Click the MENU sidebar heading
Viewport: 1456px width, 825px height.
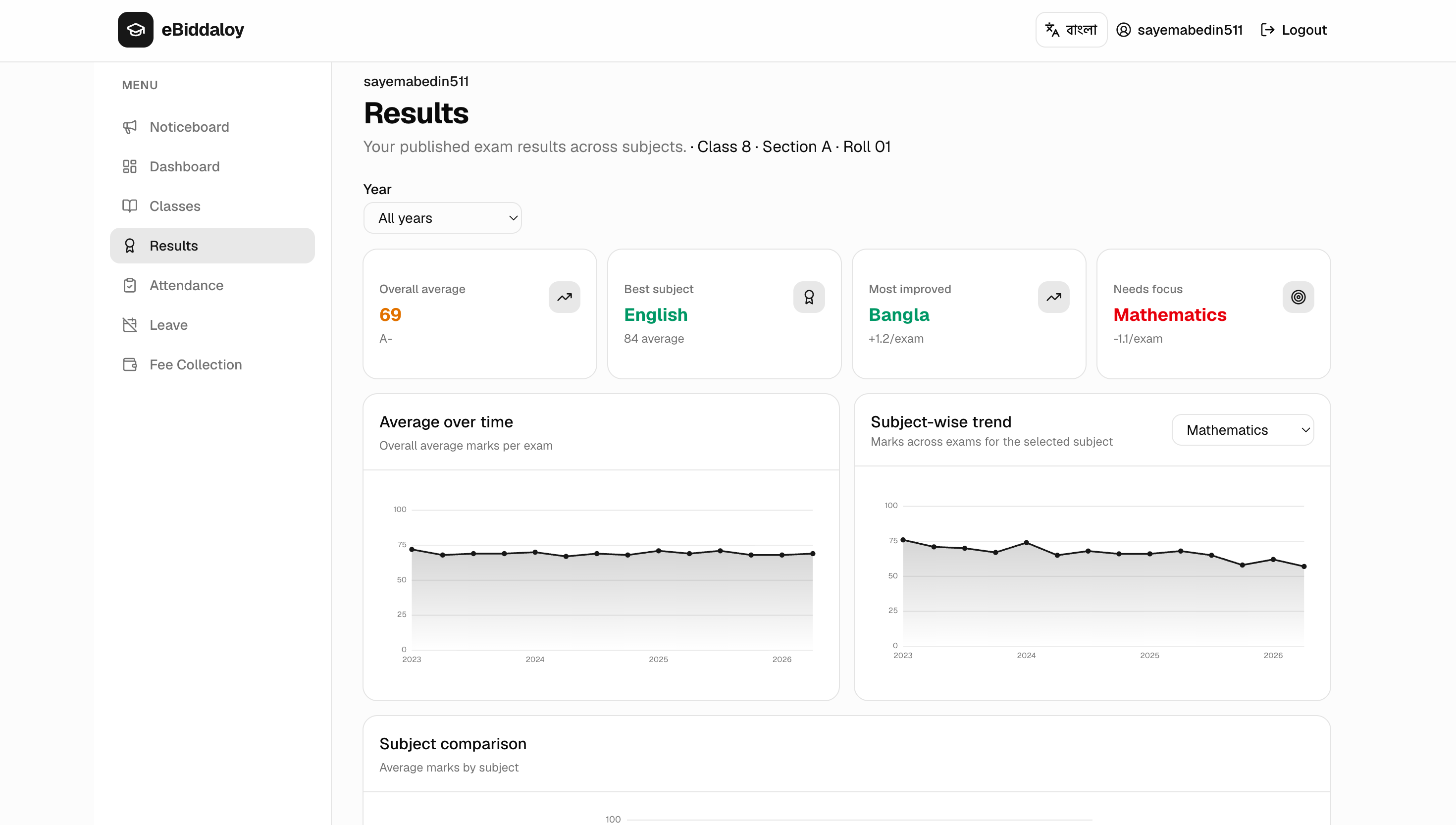pyautogui.click(x=140, y=85)
